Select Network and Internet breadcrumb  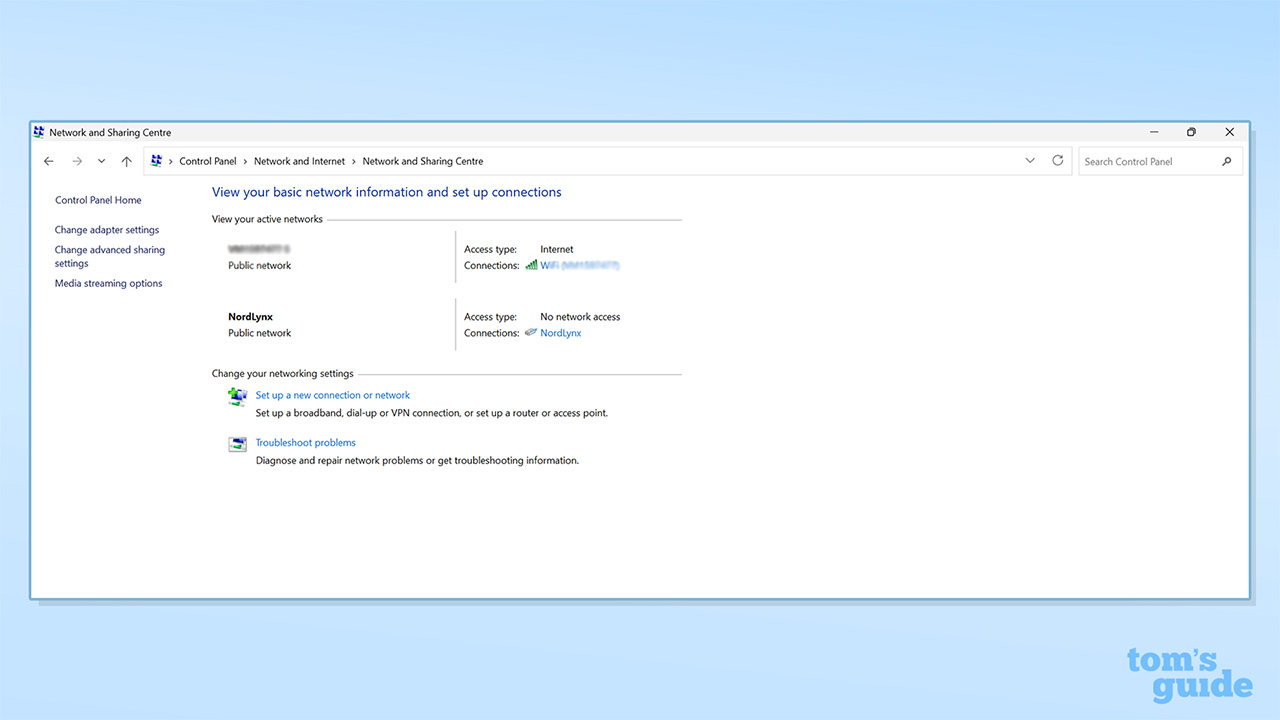[299, 161]
